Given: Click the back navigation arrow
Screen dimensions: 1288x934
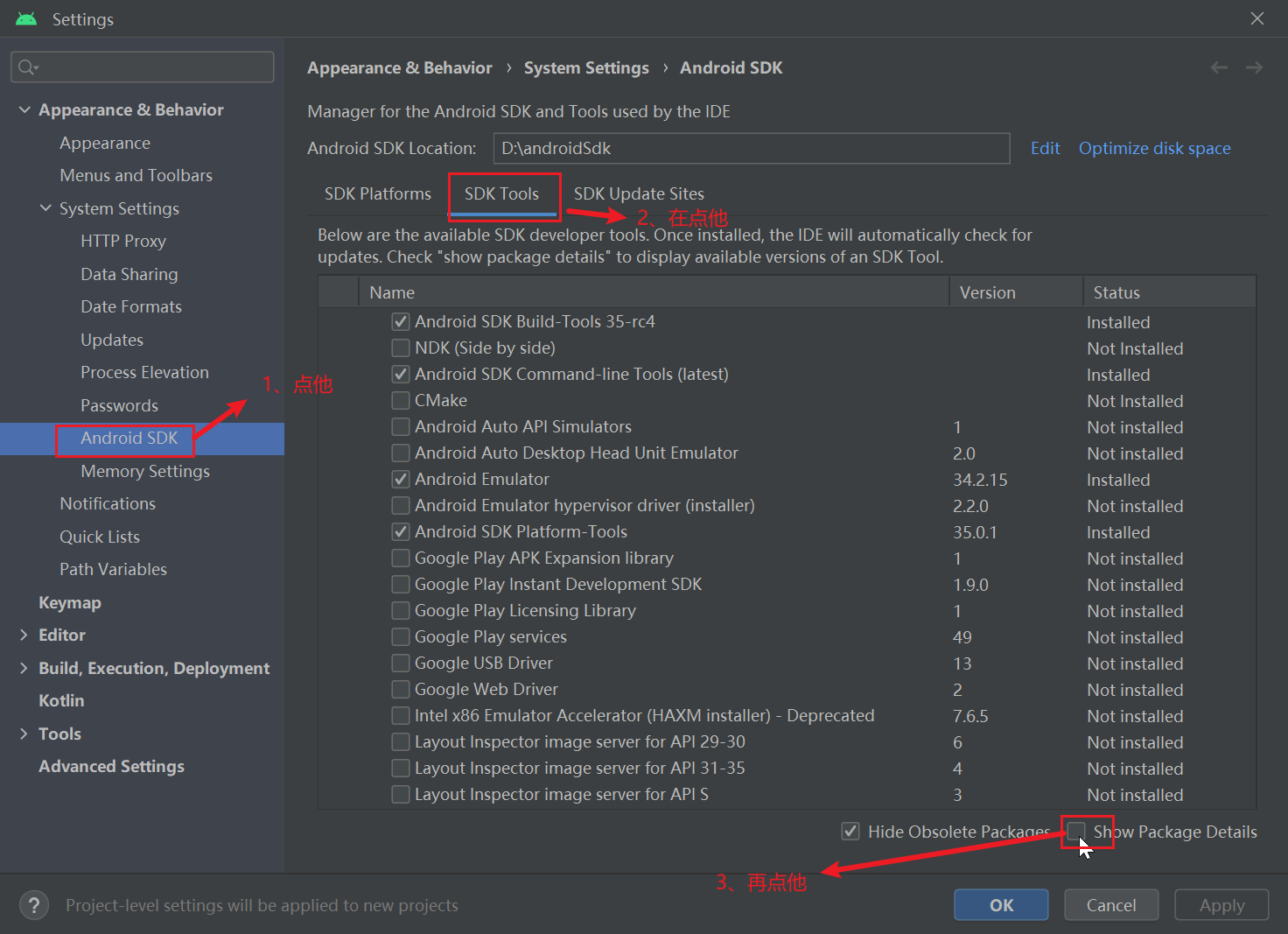Looking at the screenshot, I should 1219,67.
